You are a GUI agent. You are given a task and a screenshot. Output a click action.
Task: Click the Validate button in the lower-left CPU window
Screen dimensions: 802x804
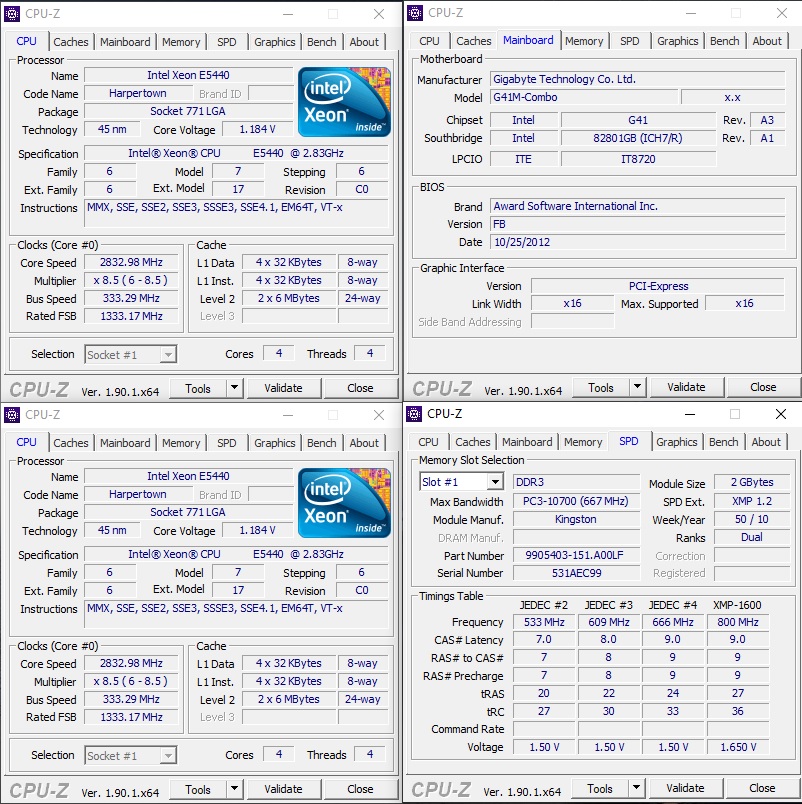point(284,789)
